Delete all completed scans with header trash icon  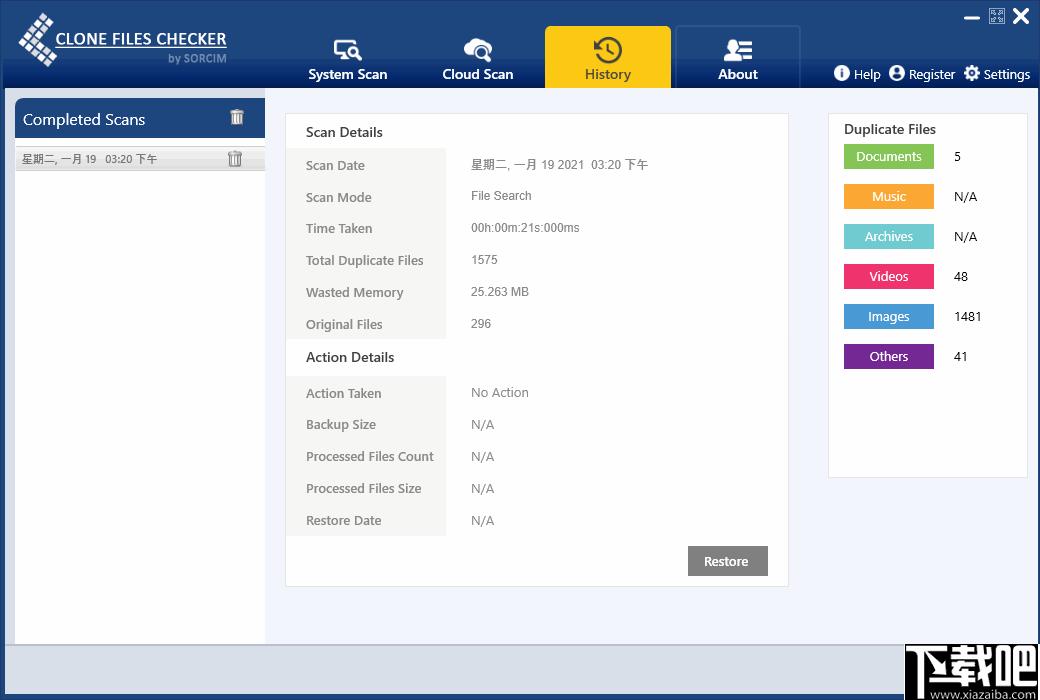point(237,117)
